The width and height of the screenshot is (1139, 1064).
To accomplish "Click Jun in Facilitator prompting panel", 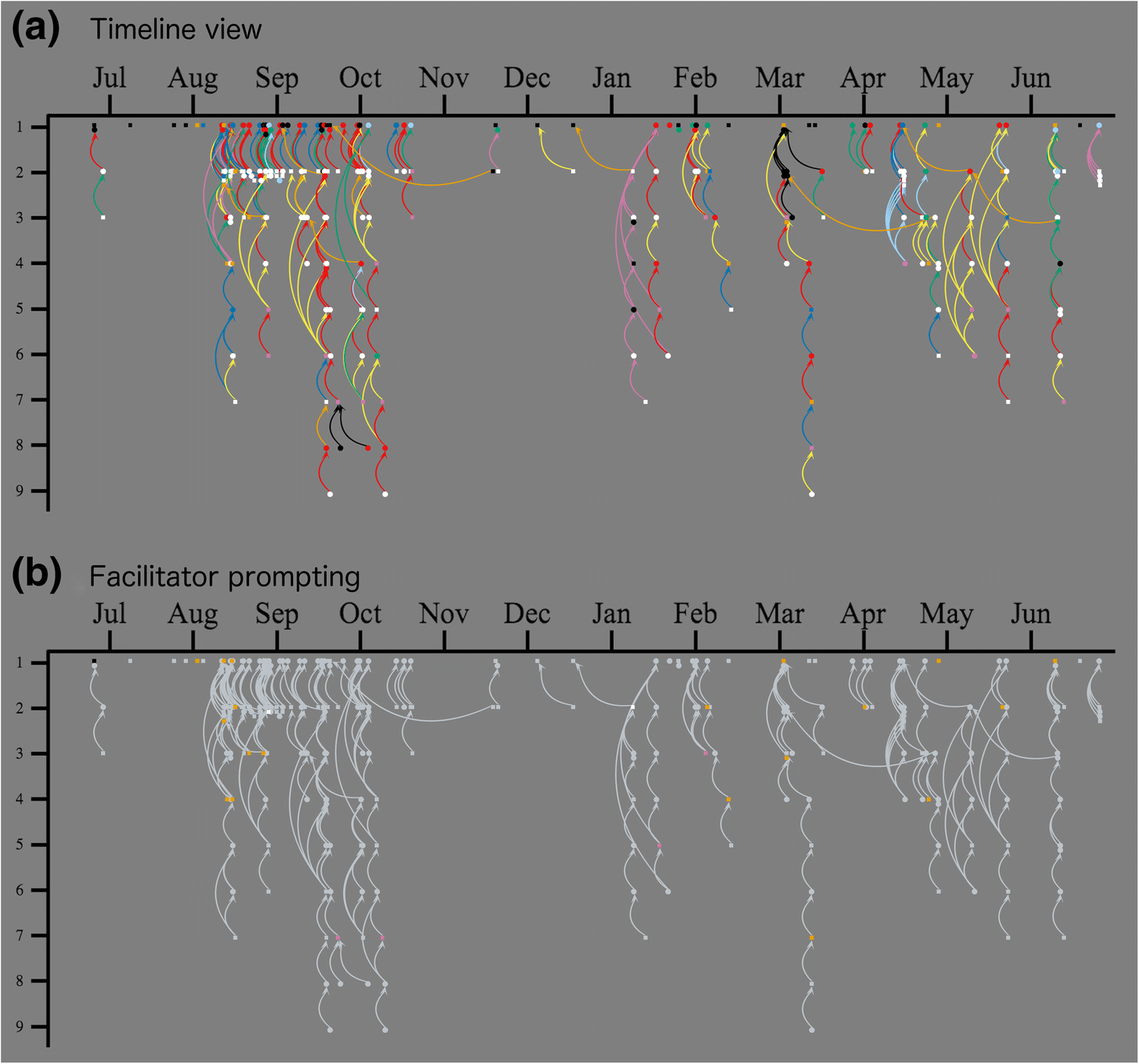I will click(x=1031, y=614).
